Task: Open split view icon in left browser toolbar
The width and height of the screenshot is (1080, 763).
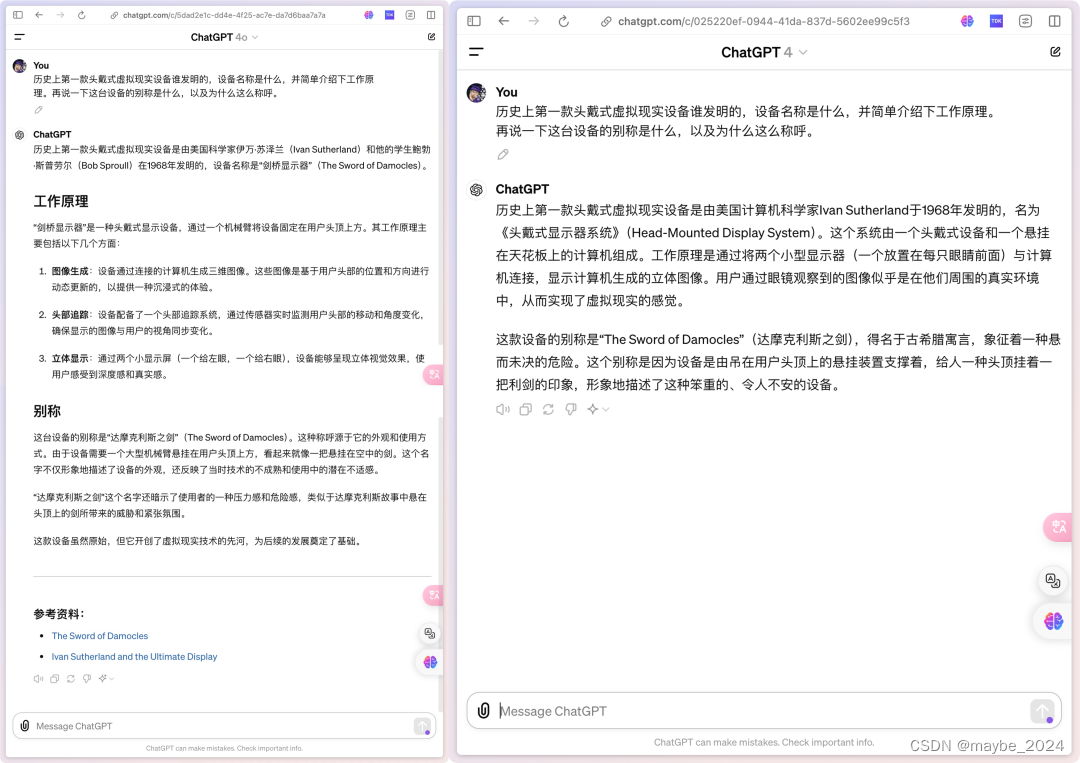Action: pyautogui.click(x=431, y=14)
